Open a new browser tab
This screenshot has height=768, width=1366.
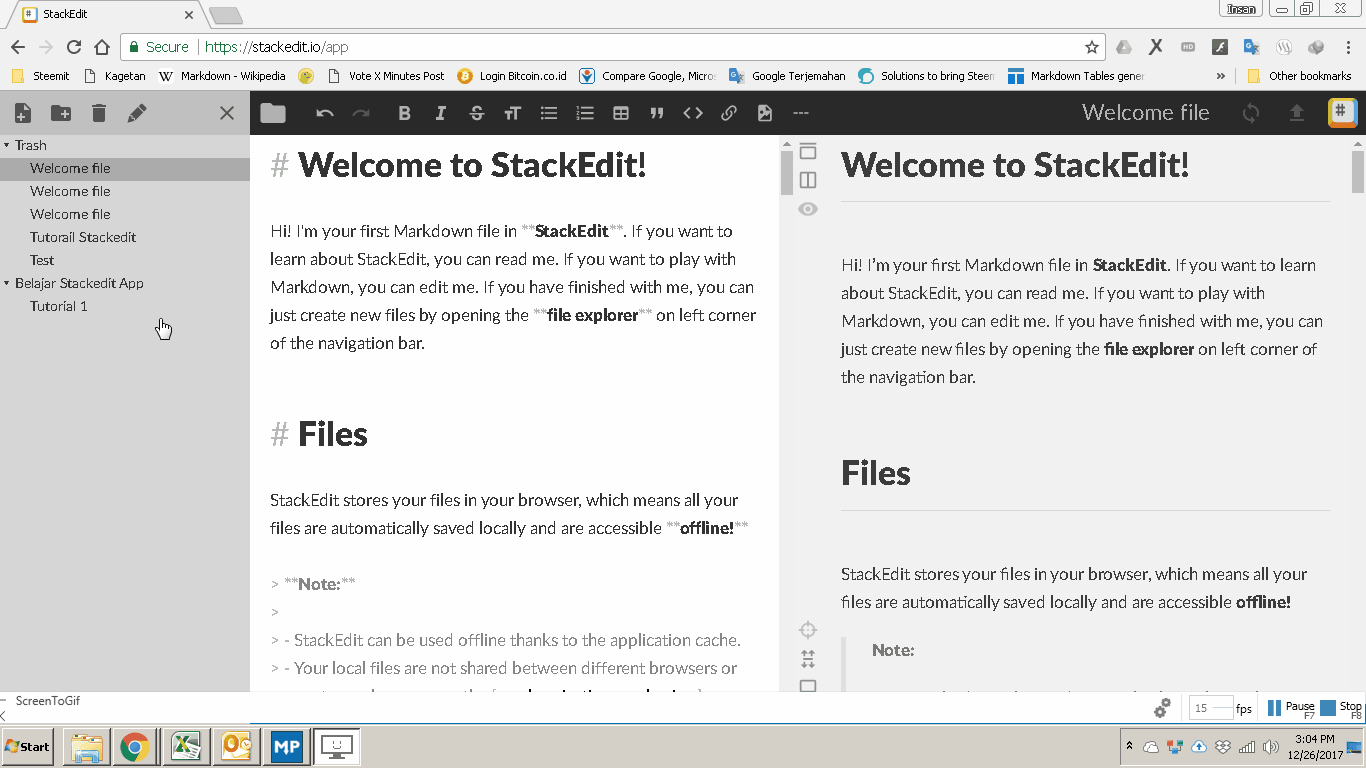[x=225, y=15]
